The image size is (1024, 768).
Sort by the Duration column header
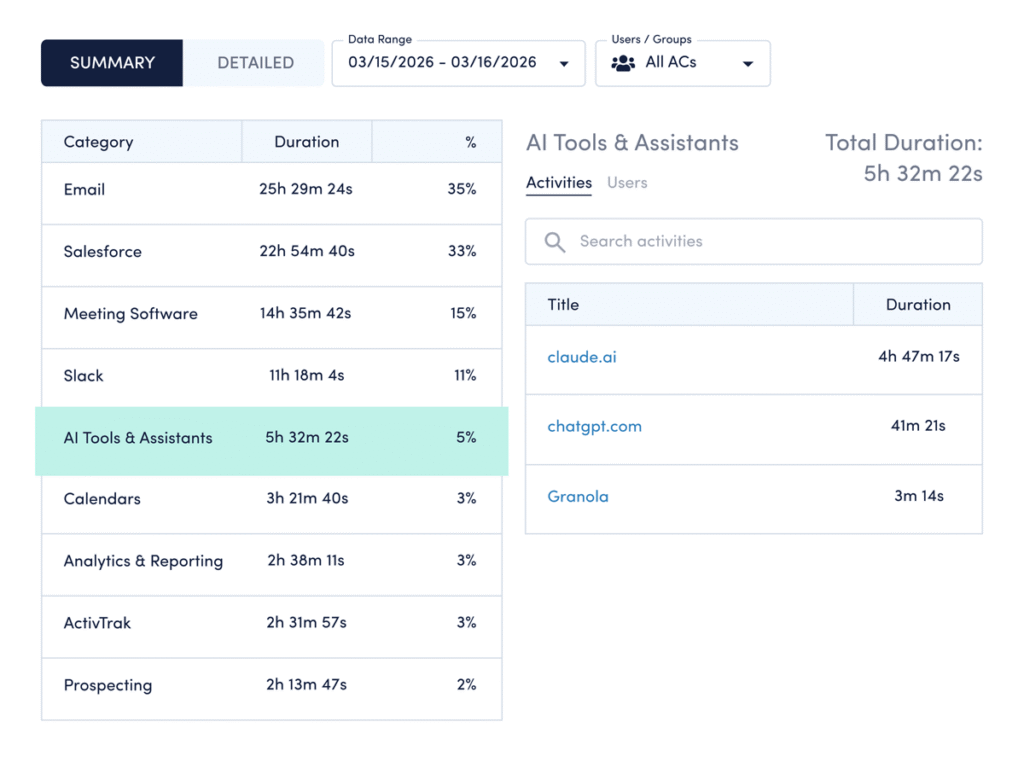tap(306, 141)
